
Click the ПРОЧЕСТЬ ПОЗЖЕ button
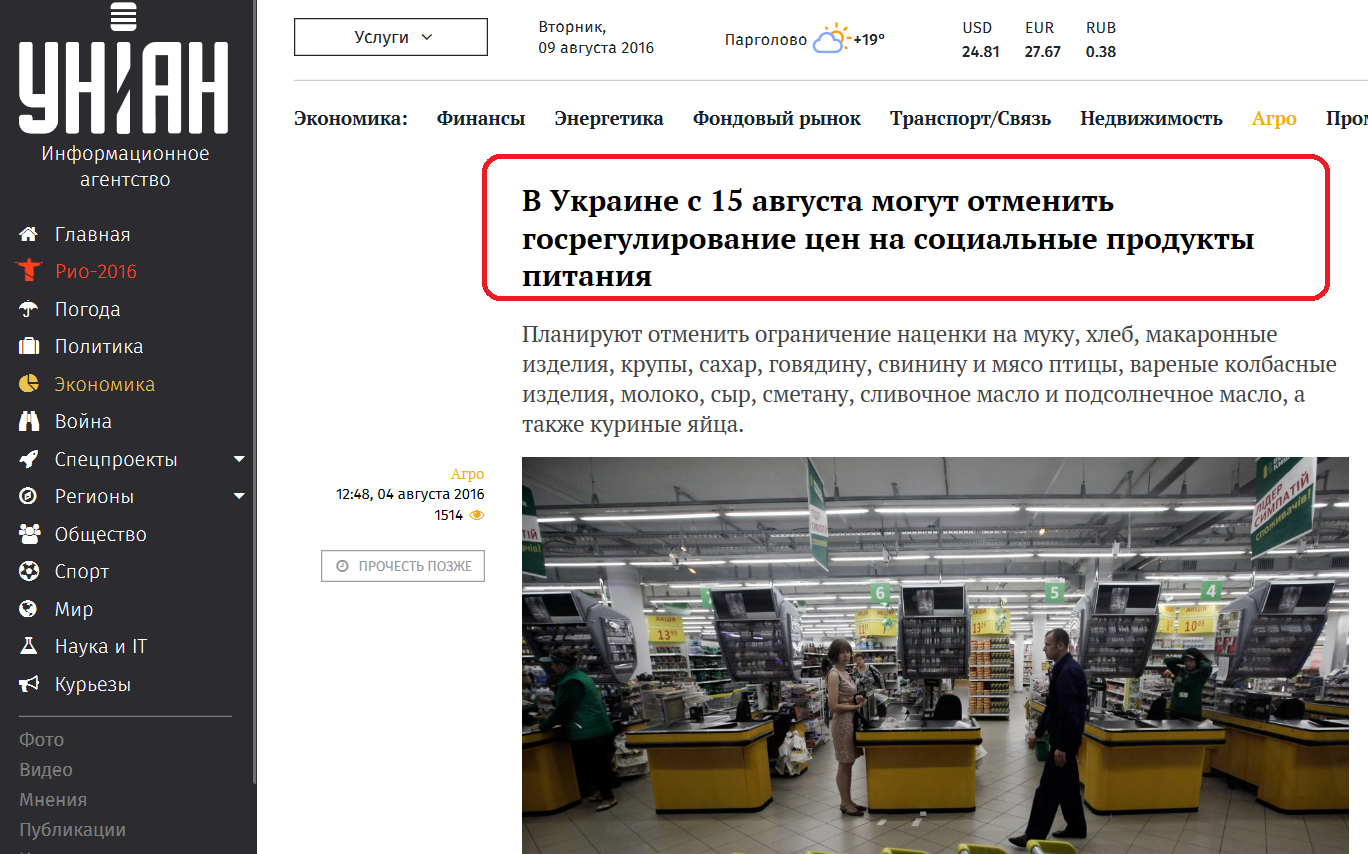tap(403, 566)
